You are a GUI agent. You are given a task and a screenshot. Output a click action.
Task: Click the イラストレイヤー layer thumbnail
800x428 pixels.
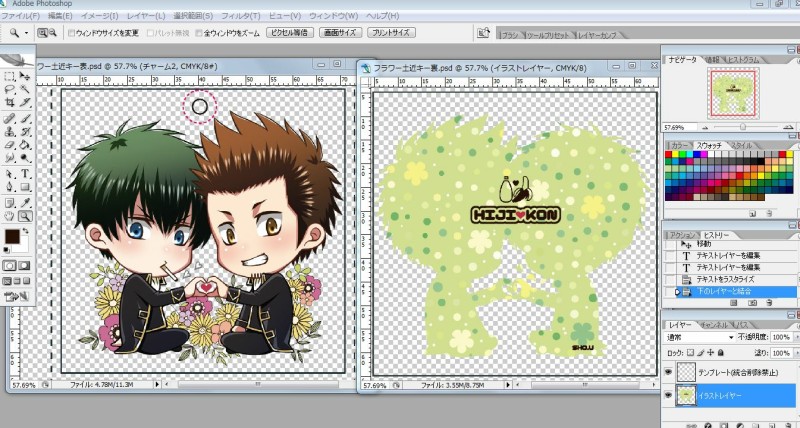pyautogui.click(x=686, y=396)
